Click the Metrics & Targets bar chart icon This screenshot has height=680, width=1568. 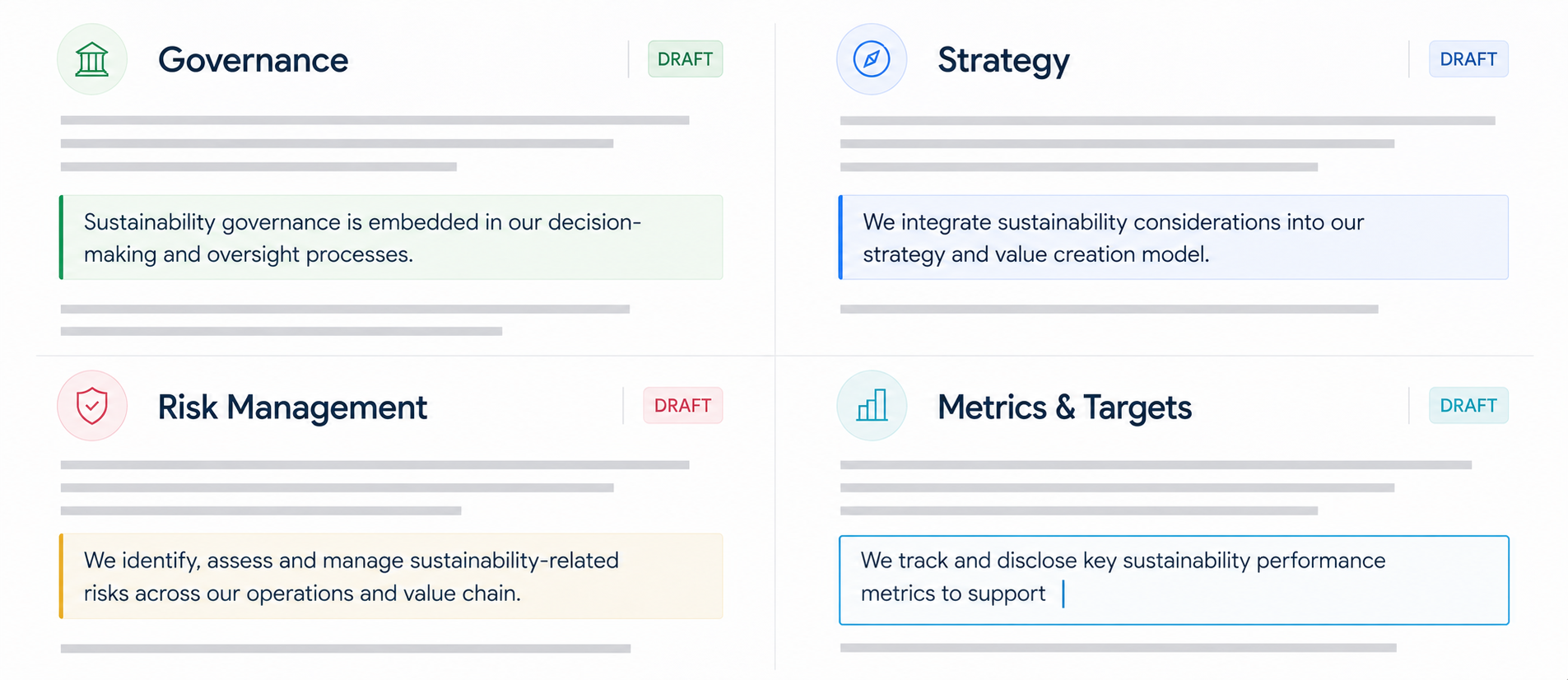tap(871, 406)
